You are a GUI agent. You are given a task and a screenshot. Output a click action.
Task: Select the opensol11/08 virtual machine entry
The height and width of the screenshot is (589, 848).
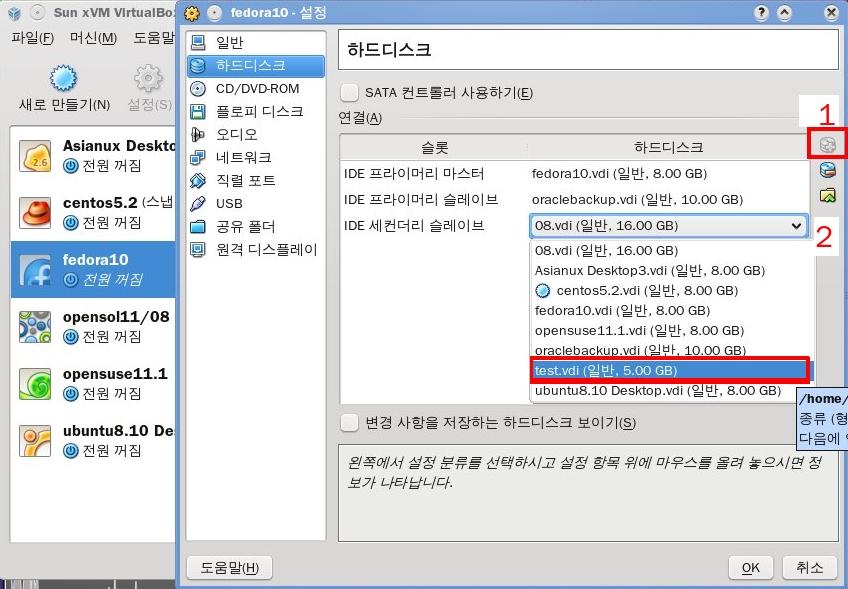93,326
